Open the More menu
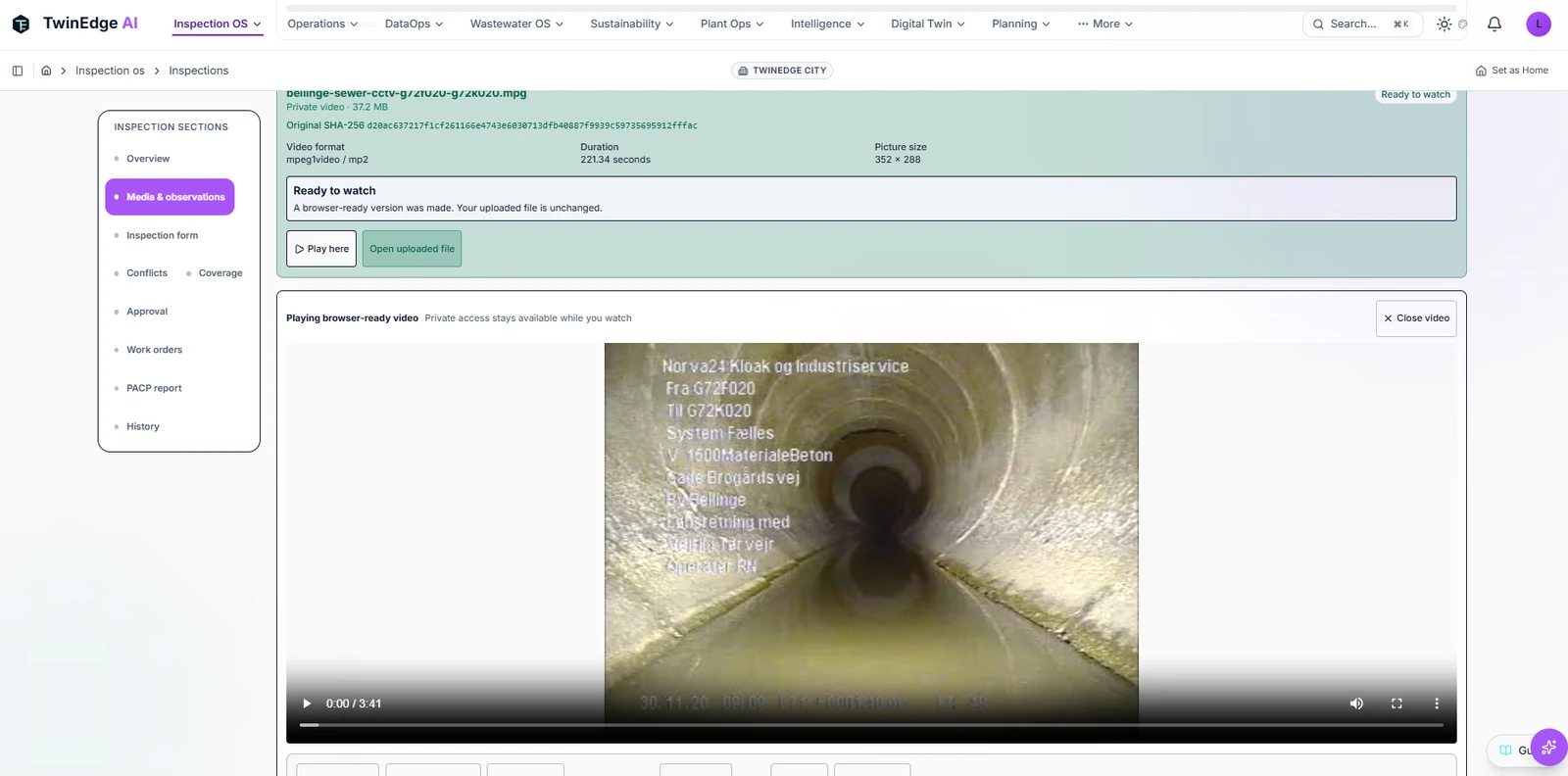Screen dimensions: 1568x776 [x=1105, y=24]
